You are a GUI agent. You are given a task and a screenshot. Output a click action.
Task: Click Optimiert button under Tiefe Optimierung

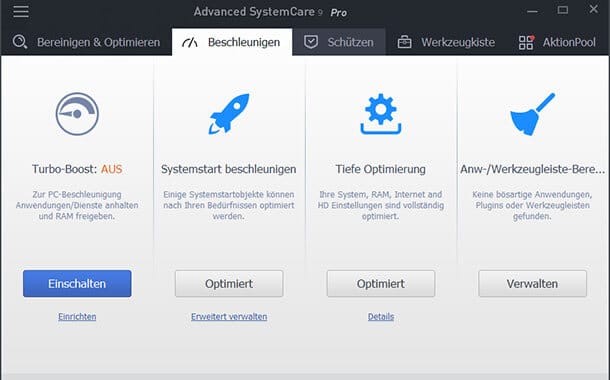[380, 284]
